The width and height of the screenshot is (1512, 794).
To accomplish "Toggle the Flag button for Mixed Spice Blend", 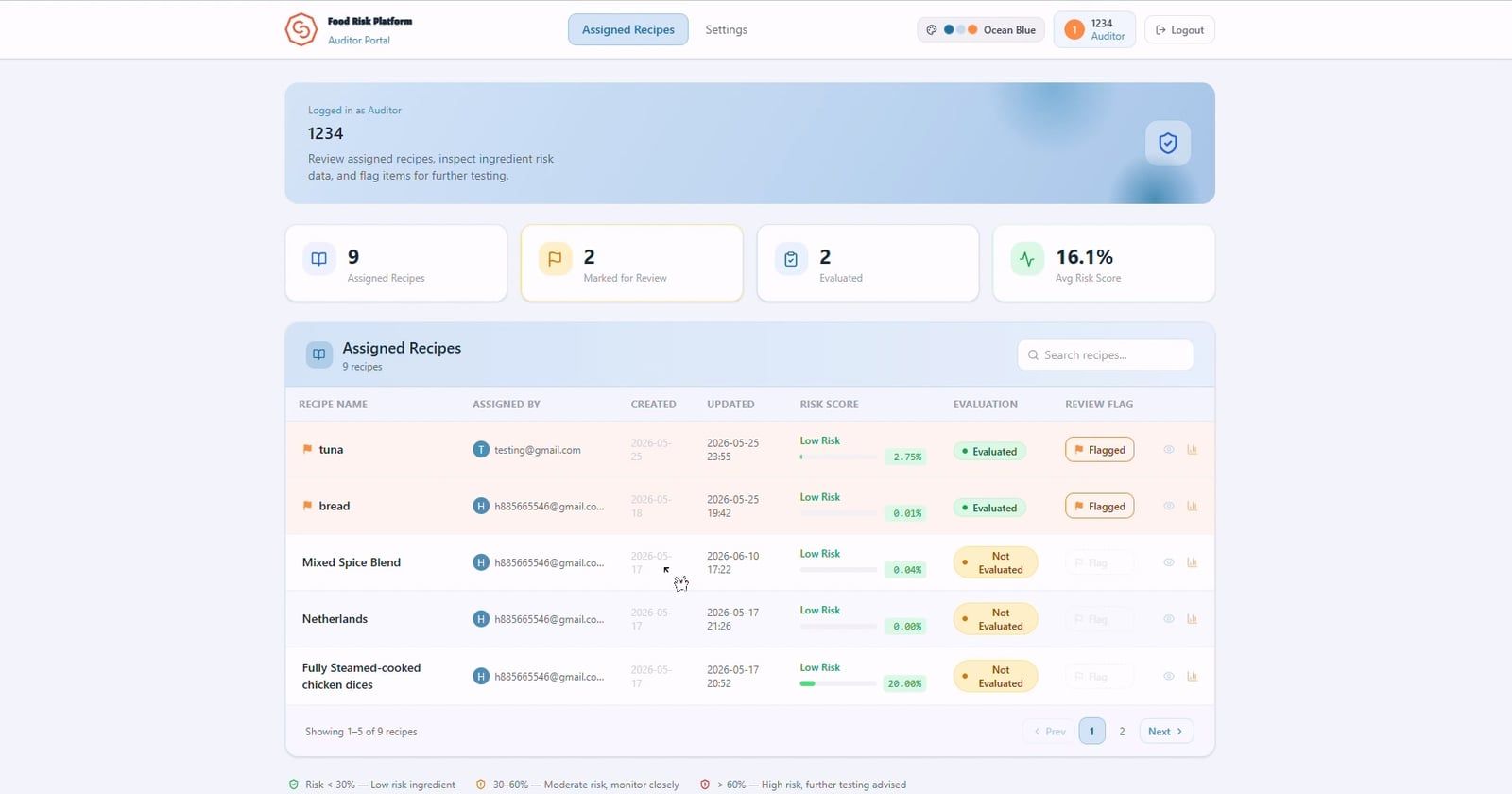I will (x=1099, y=562).
